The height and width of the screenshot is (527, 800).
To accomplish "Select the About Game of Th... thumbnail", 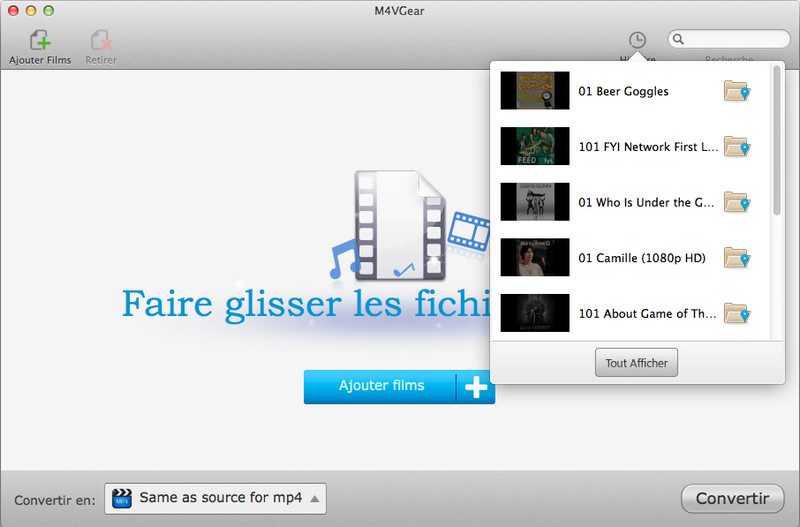I will pos(535,313).
